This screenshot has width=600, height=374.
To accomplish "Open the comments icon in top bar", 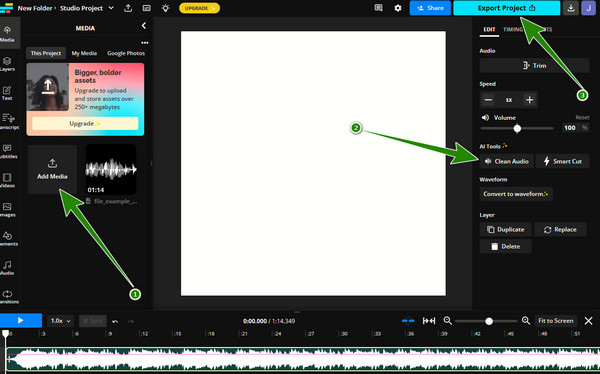I will pyautogui.click(x=378, y=8).
